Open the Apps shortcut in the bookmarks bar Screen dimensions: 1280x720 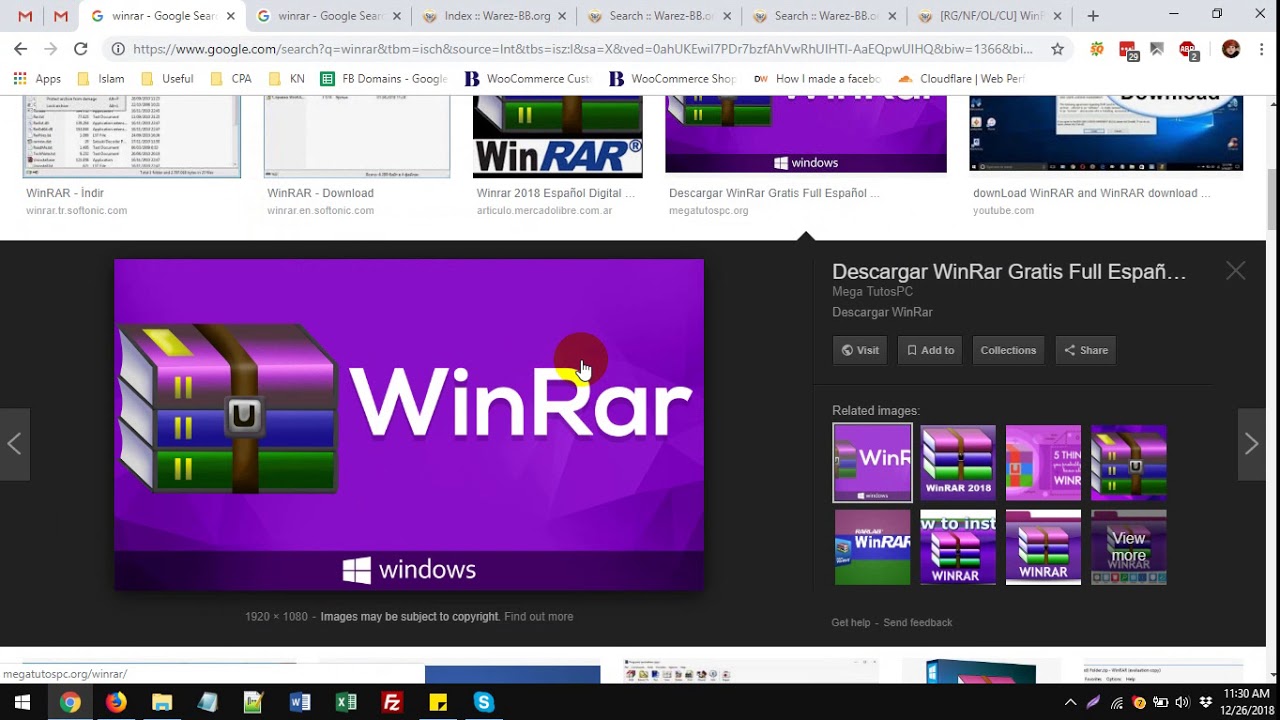tap(37, 79)
